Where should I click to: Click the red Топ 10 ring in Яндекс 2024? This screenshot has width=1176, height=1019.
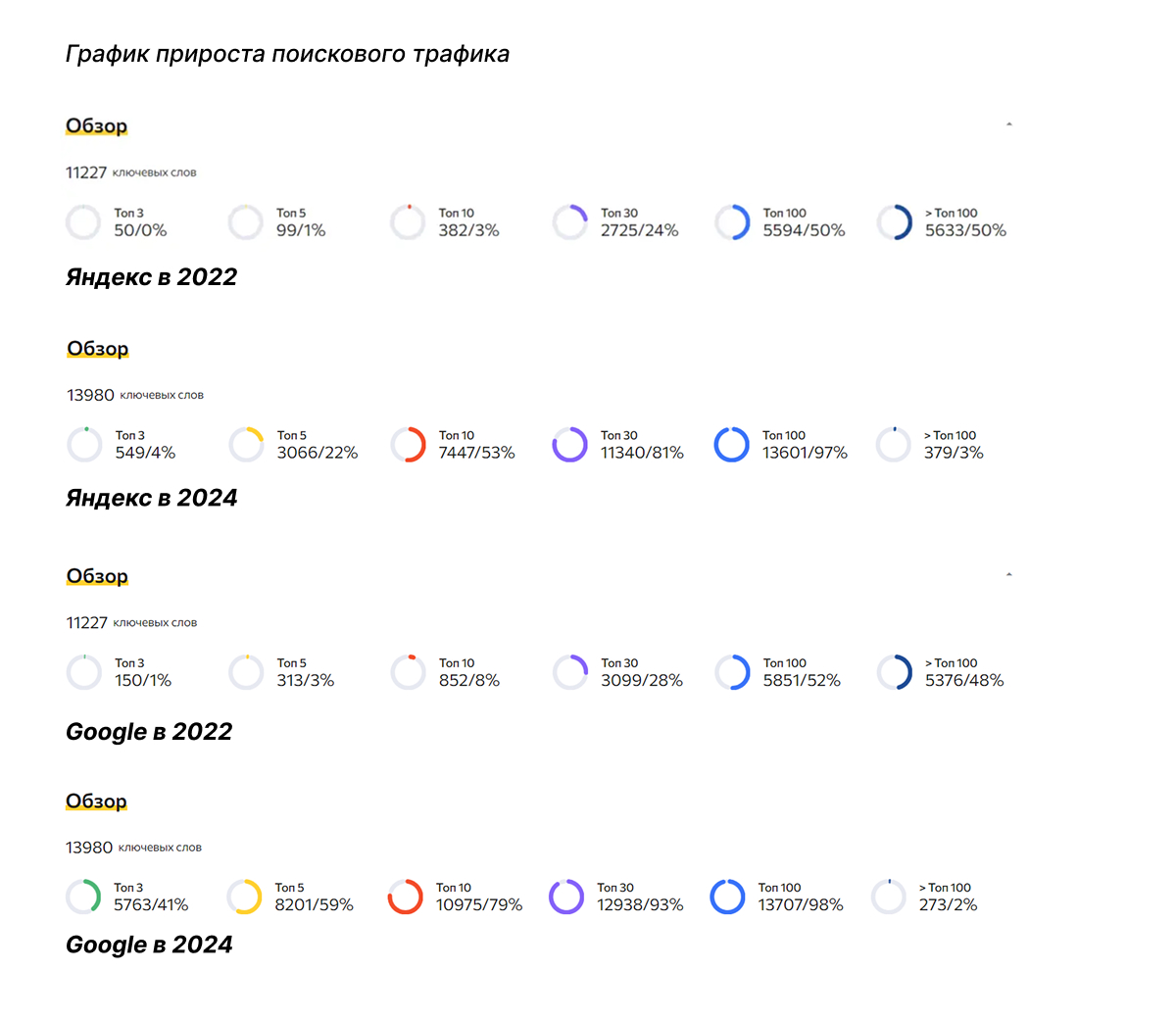pos(408,445)
